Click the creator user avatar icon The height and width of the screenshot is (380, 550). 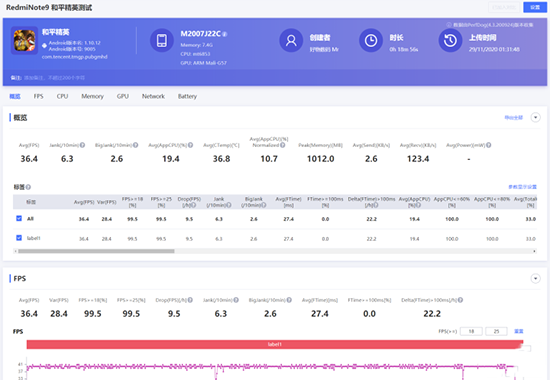coord(291,40)
